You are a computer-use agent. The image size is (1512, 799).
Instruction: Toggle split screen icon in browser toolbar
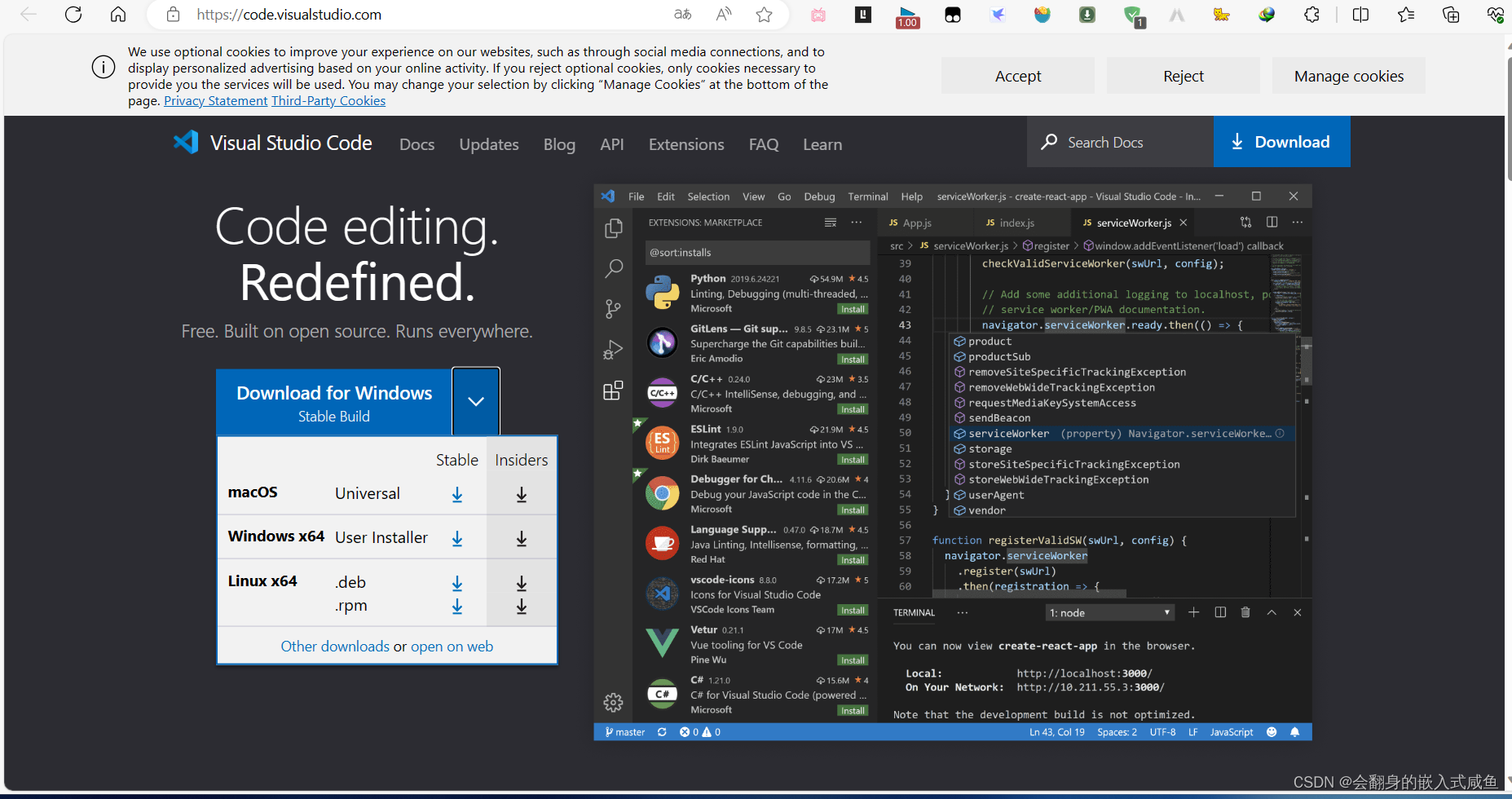point(1360,14)
